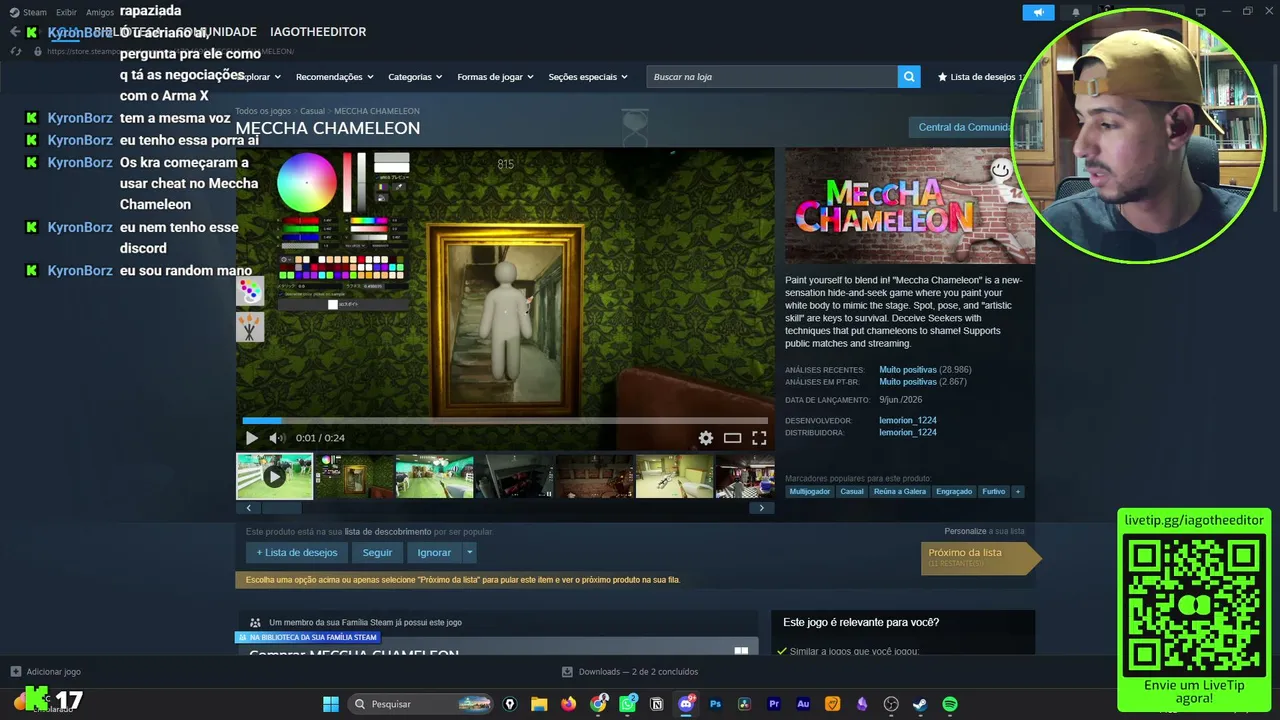The height and width of the screenshot is (720, 1280).
Task: Expand the Explorar store menu
Action: click(x=258, y=77)
